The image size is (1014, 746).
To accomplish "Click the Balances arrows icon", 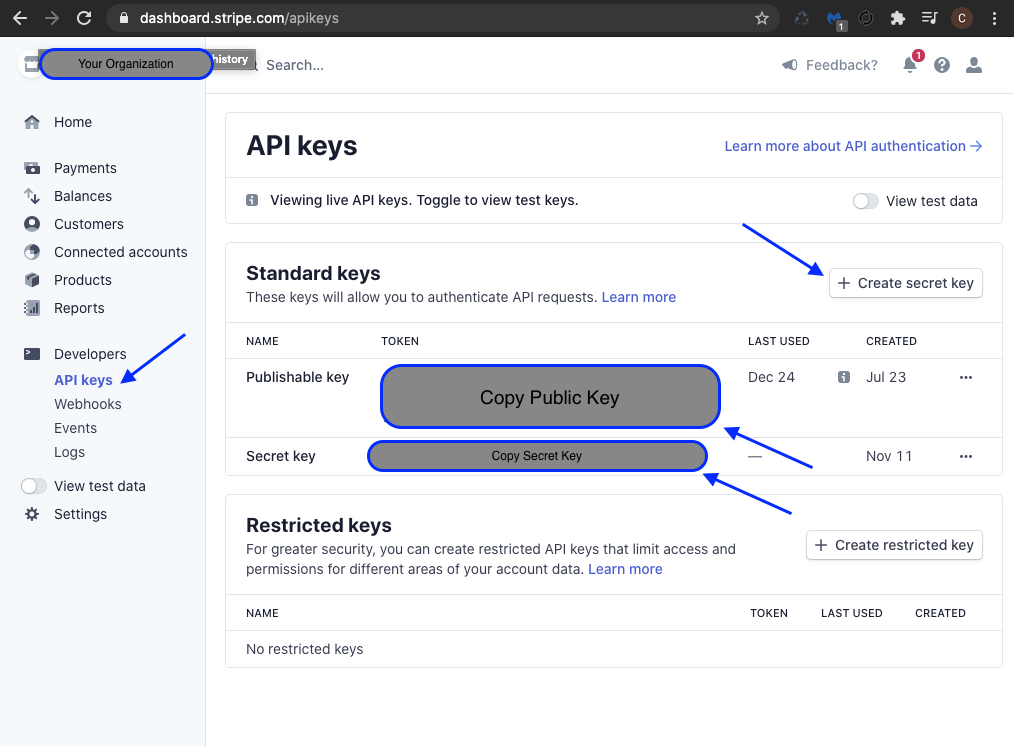I will click(32, 196).
